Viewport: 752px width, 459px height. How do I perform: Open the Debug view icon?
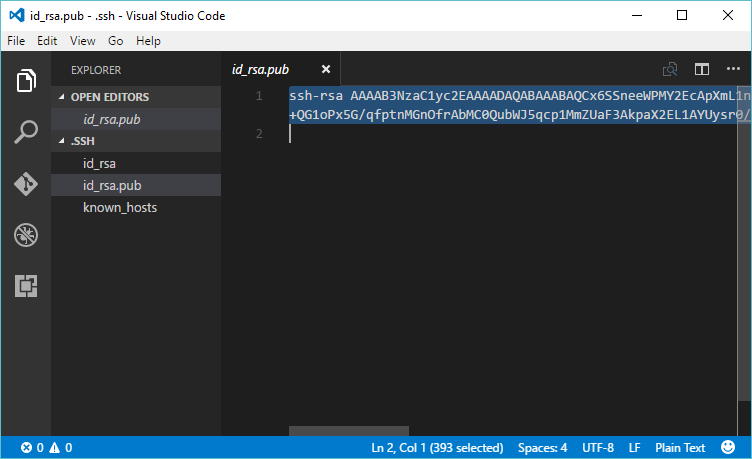coord(26,235)
